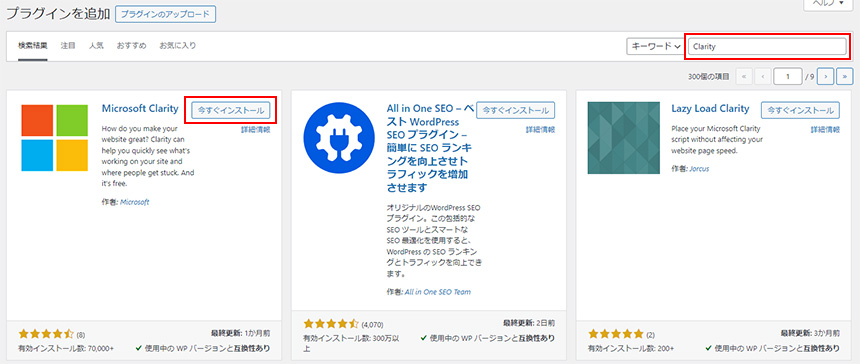Click the Microsoft Clarity star rating

pyautogui.click(x=46, y=333)
